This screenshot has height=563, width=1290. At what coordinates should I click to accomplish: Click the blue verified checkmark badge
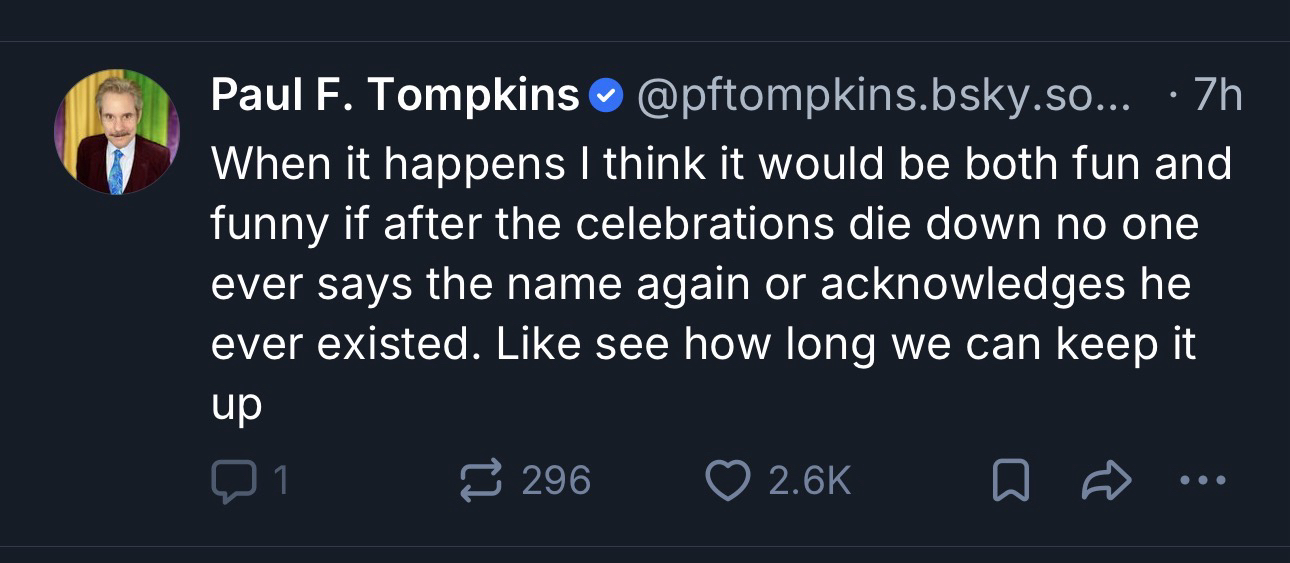(x=605, y=97)
